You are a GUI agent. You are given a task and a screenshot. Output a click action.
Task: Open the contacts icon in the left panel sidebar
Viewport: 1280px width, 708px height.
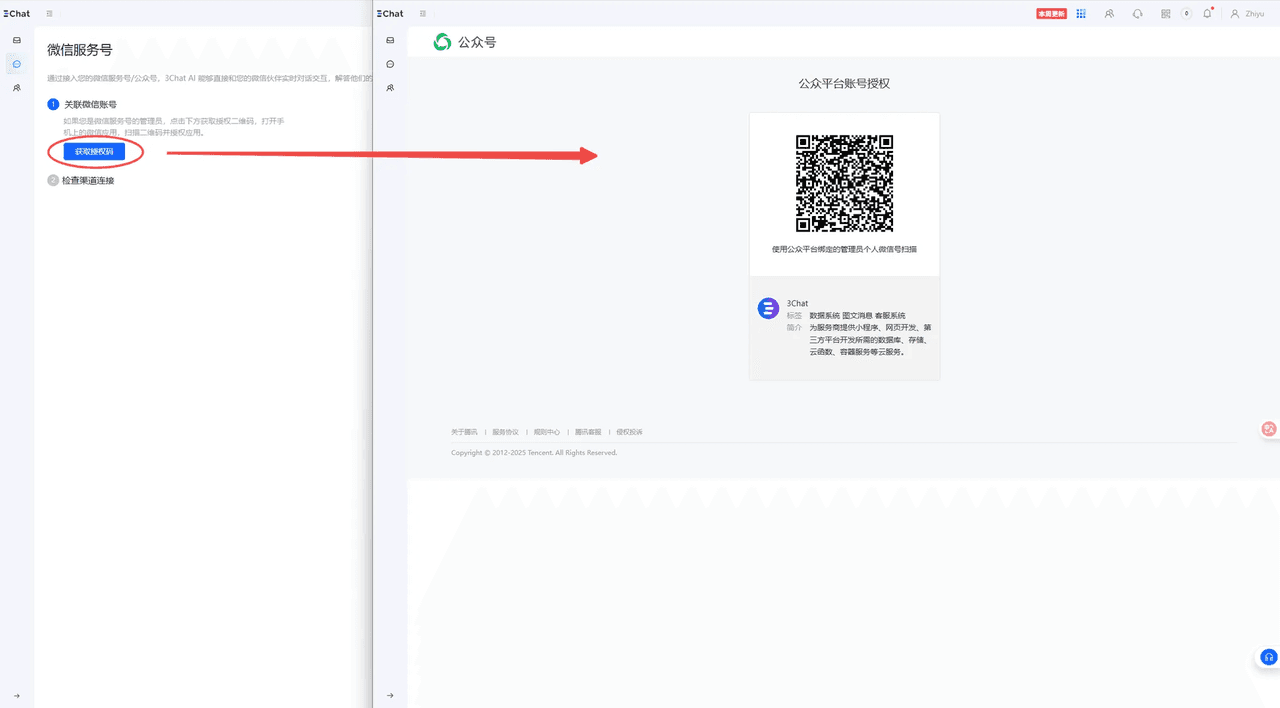coord(17,88)
